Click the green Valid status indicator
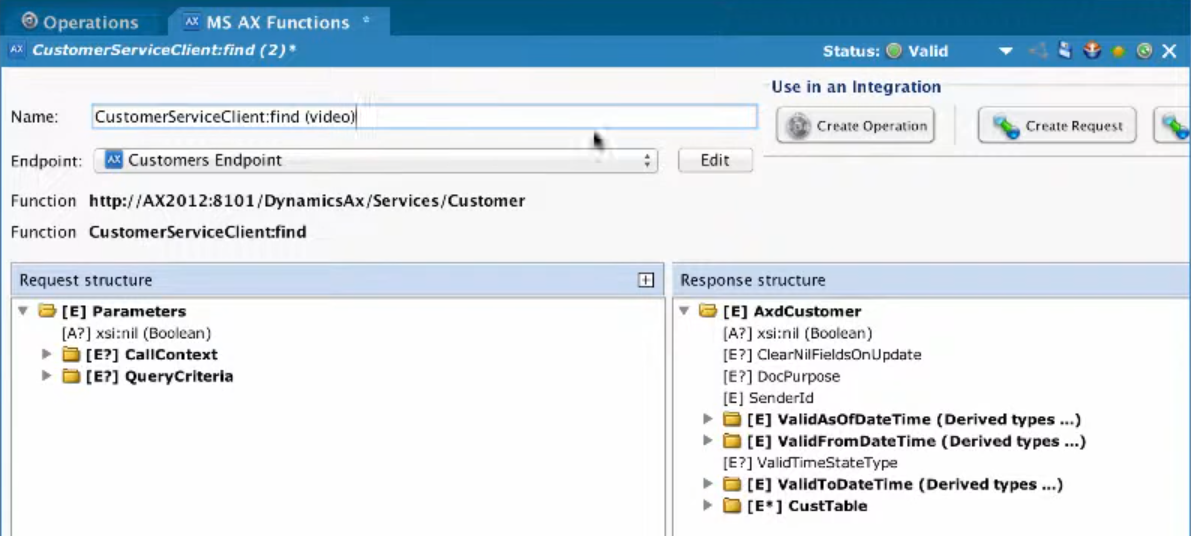This screenshot has height=536, width=1191. (893, 52)
